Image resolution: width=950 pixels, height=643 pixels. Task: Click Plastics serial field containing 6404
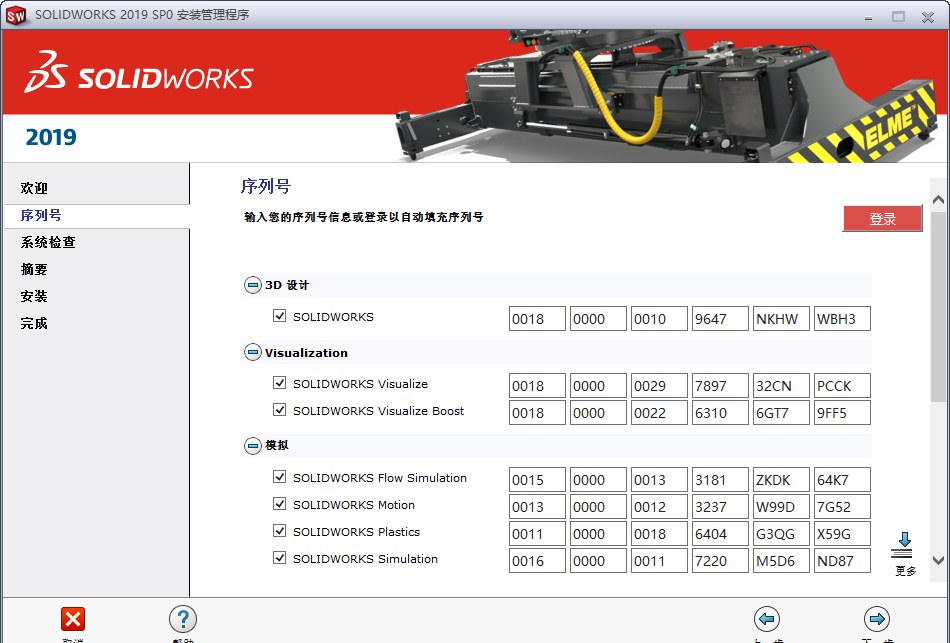tap(720, 534)
